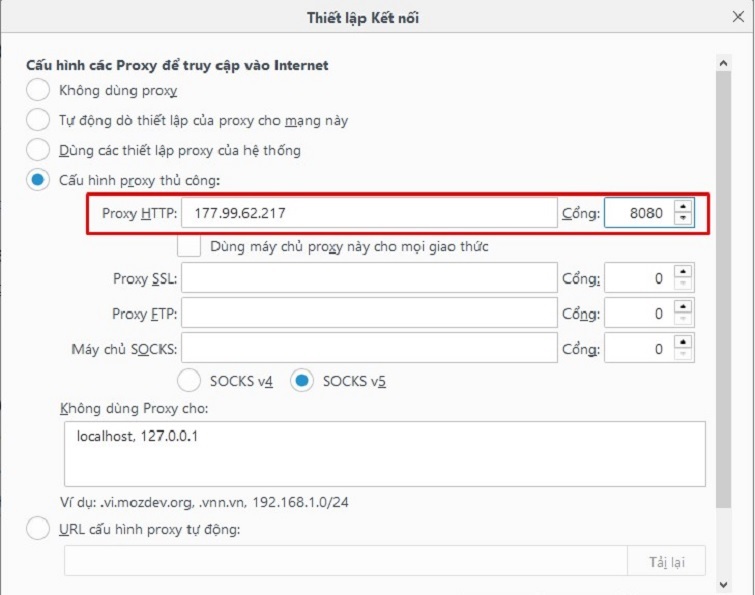Select "Dùng các thiết lập proxy của hệ thống"
The width and height of the screenshot is (755, 595).
point(38,150)
